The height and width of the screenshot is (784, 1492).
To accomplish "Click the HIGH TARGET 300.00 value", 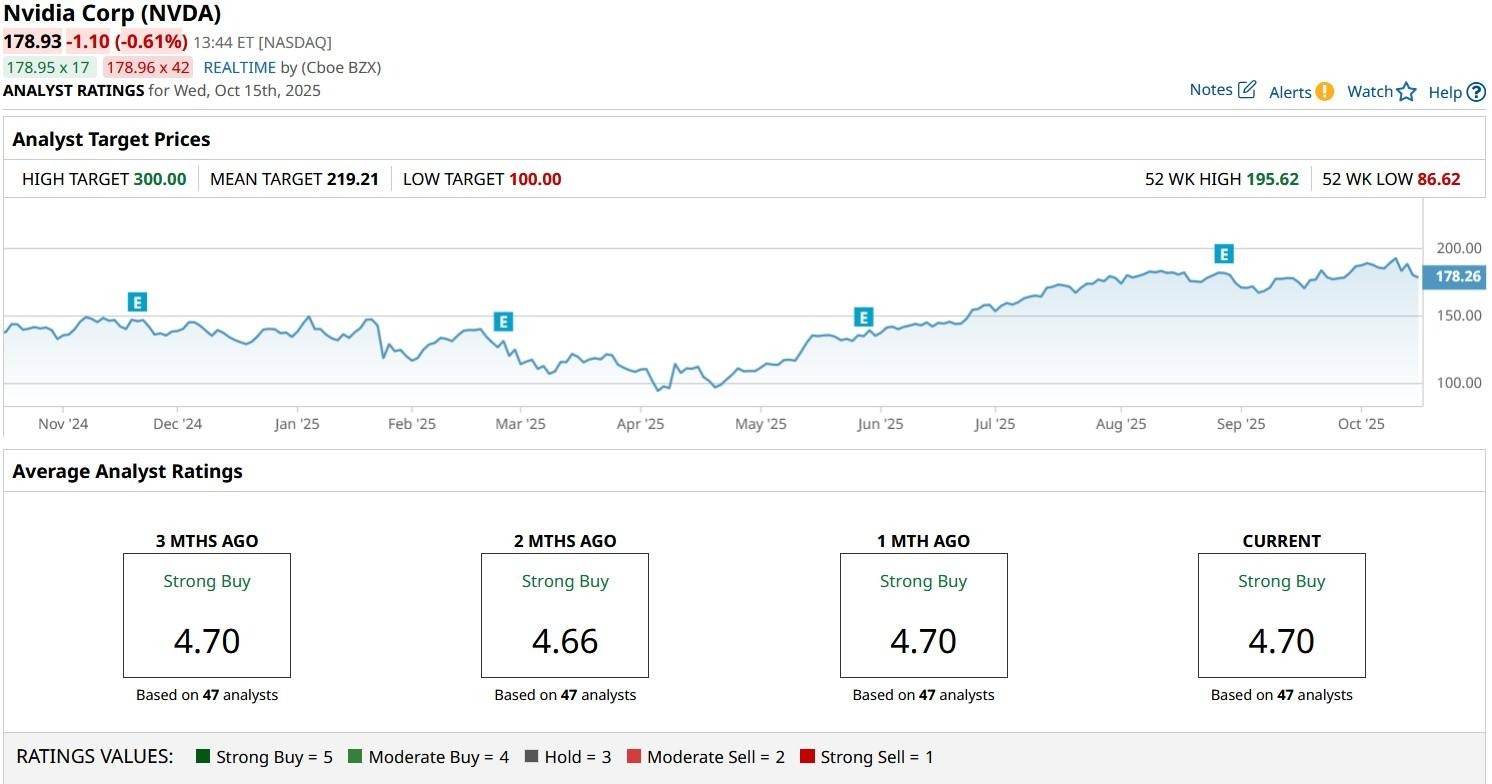I will [160, 179].
